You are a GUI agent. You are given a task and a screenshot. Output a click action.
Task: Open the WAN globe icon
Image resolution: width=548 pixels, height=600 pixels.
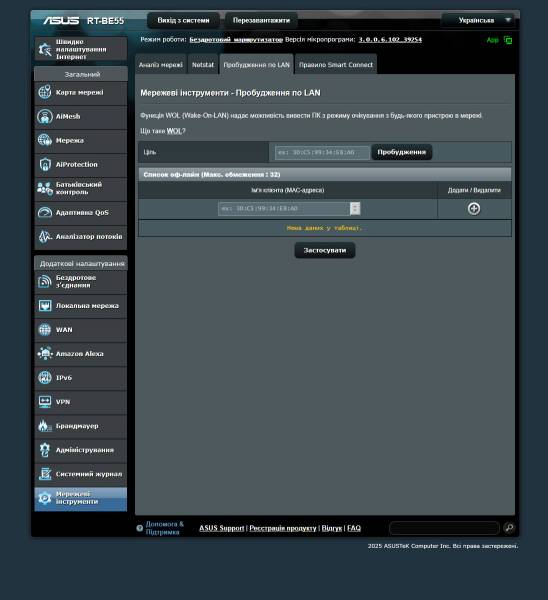pyautogui.click(x=45, y=330)
